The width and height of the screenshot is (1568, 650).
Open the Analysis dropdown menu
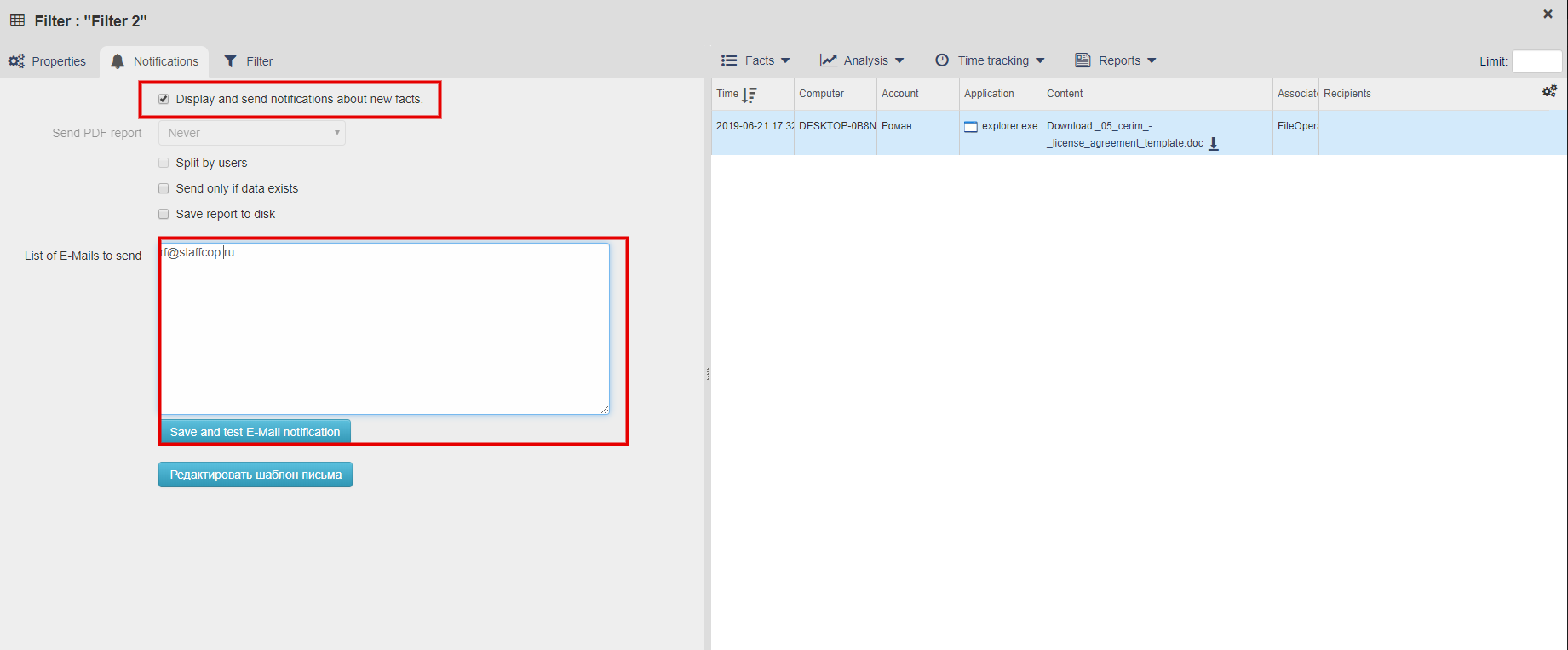tap(862, 60)
